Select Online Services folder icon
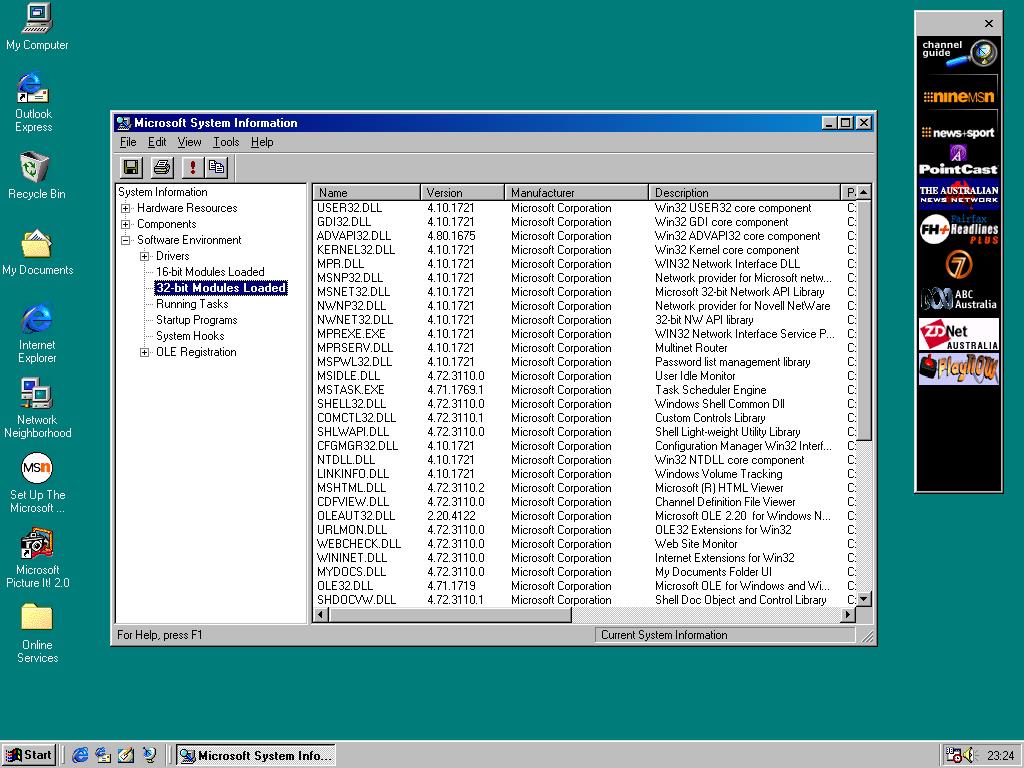1024x768 pixels. [x=37, y=633]
